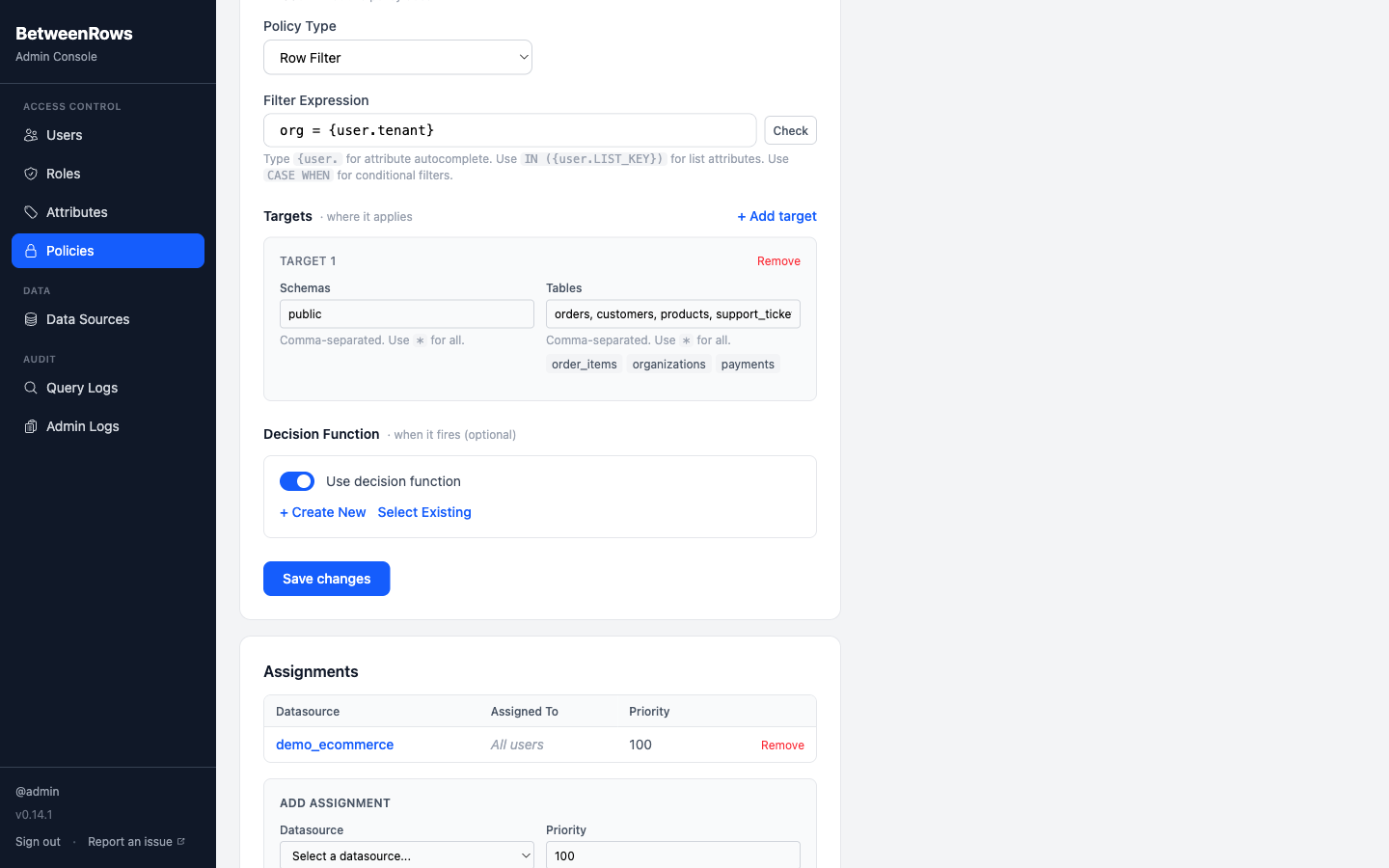This screenshot has height=868, width=1389.
Task: Open the Select a datasource dropdown
Action: tap(406, 855)
